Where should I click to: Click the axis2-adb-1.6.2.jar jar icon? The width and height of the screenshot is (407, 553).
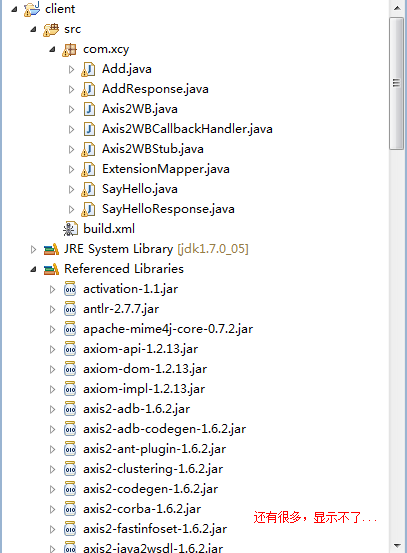click(x=70, y=409)
